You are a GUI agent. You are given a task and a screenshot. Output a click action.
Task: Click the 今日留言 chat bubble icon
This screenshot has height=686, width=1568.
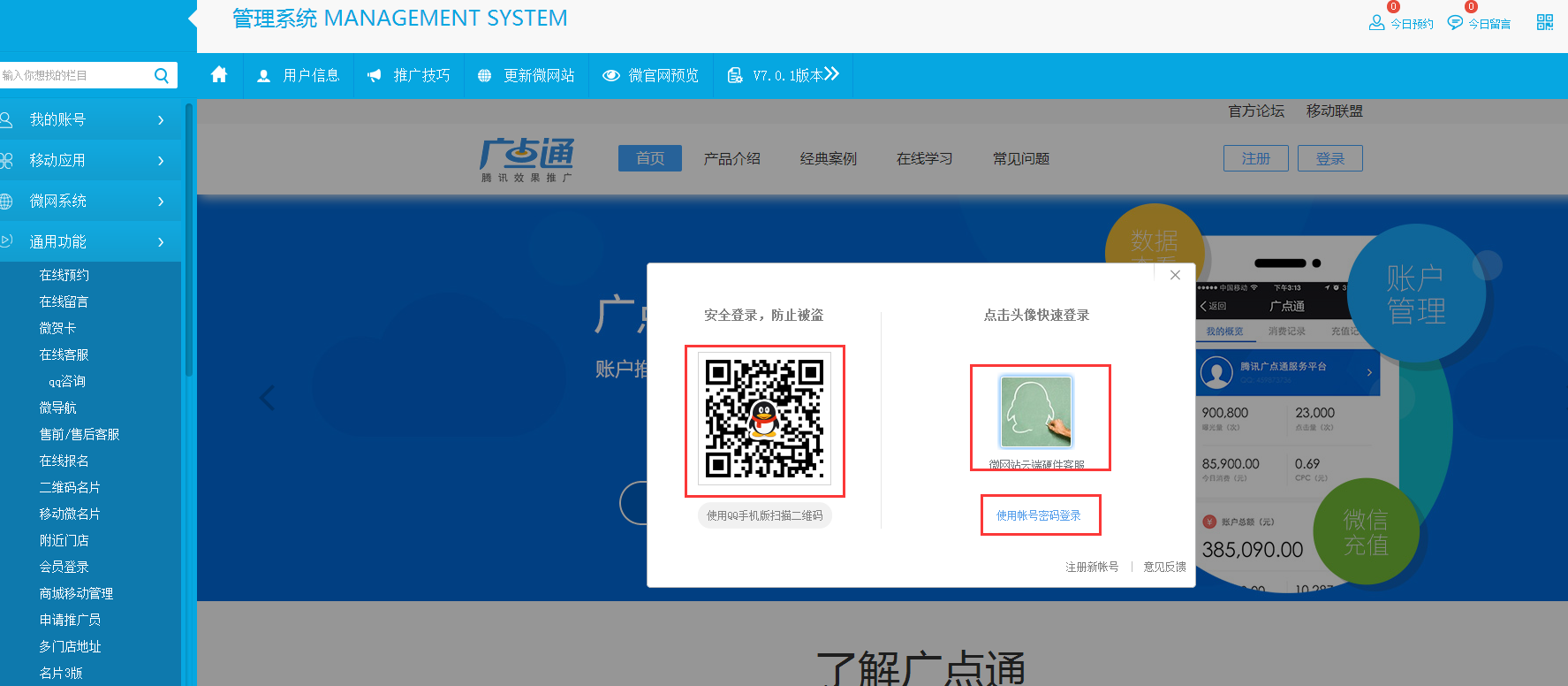click(1455, 23)
